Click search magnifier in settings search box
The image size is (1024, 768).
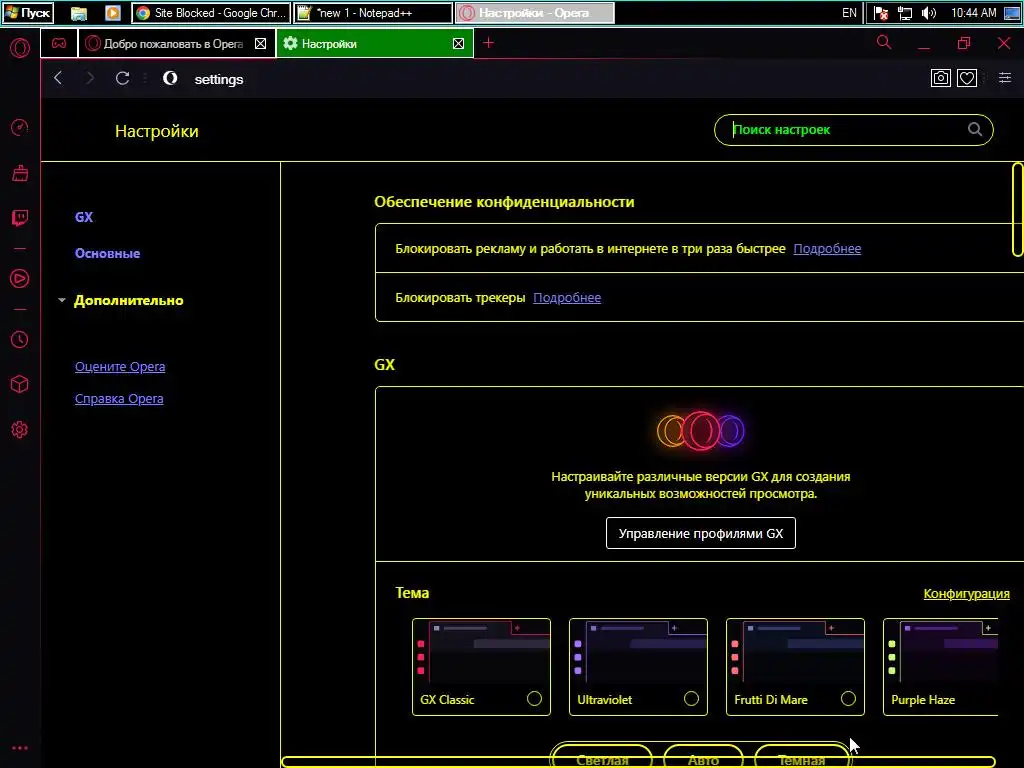(x=974, y=129)
